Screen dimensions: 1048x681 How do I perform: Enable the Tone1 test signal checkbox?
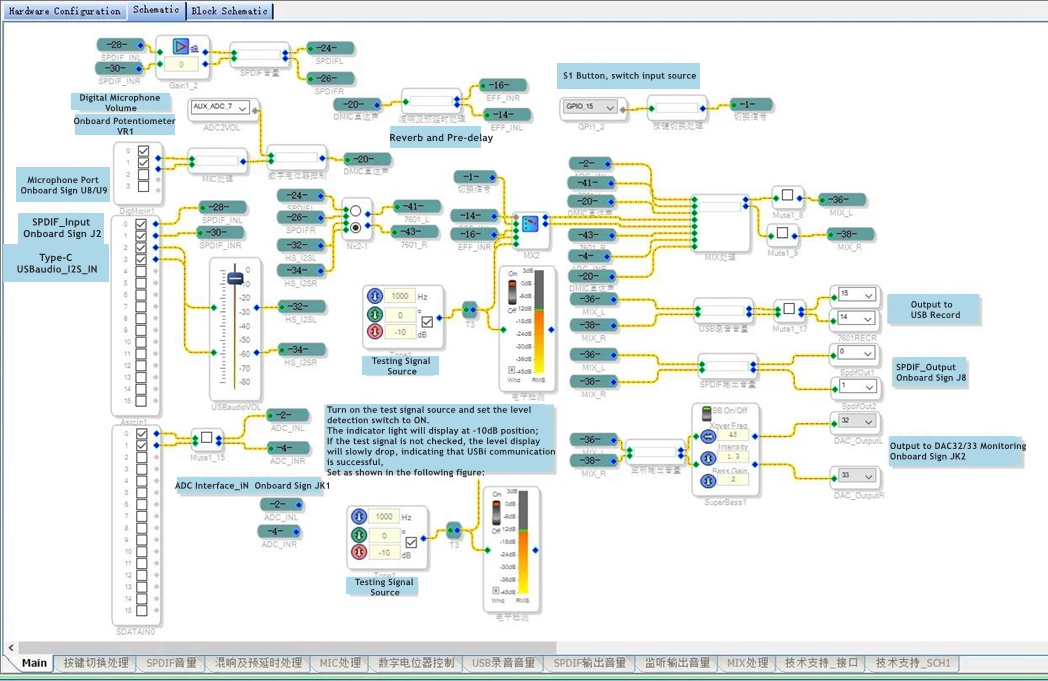(428, 322)
